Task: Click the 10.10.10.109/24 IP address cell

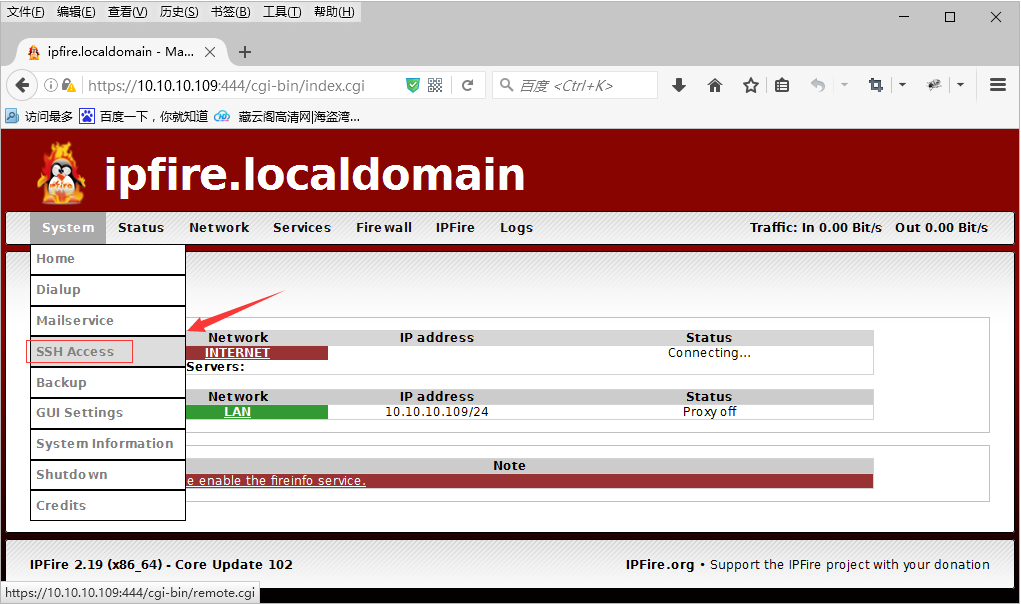Action: [437, 412]
